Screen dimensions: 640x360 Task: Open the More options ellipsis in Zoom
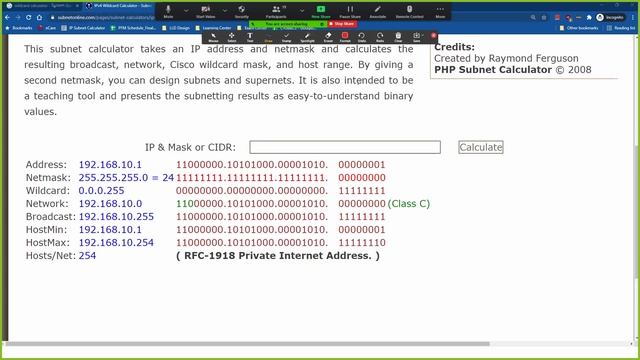(x=440, y=11)
